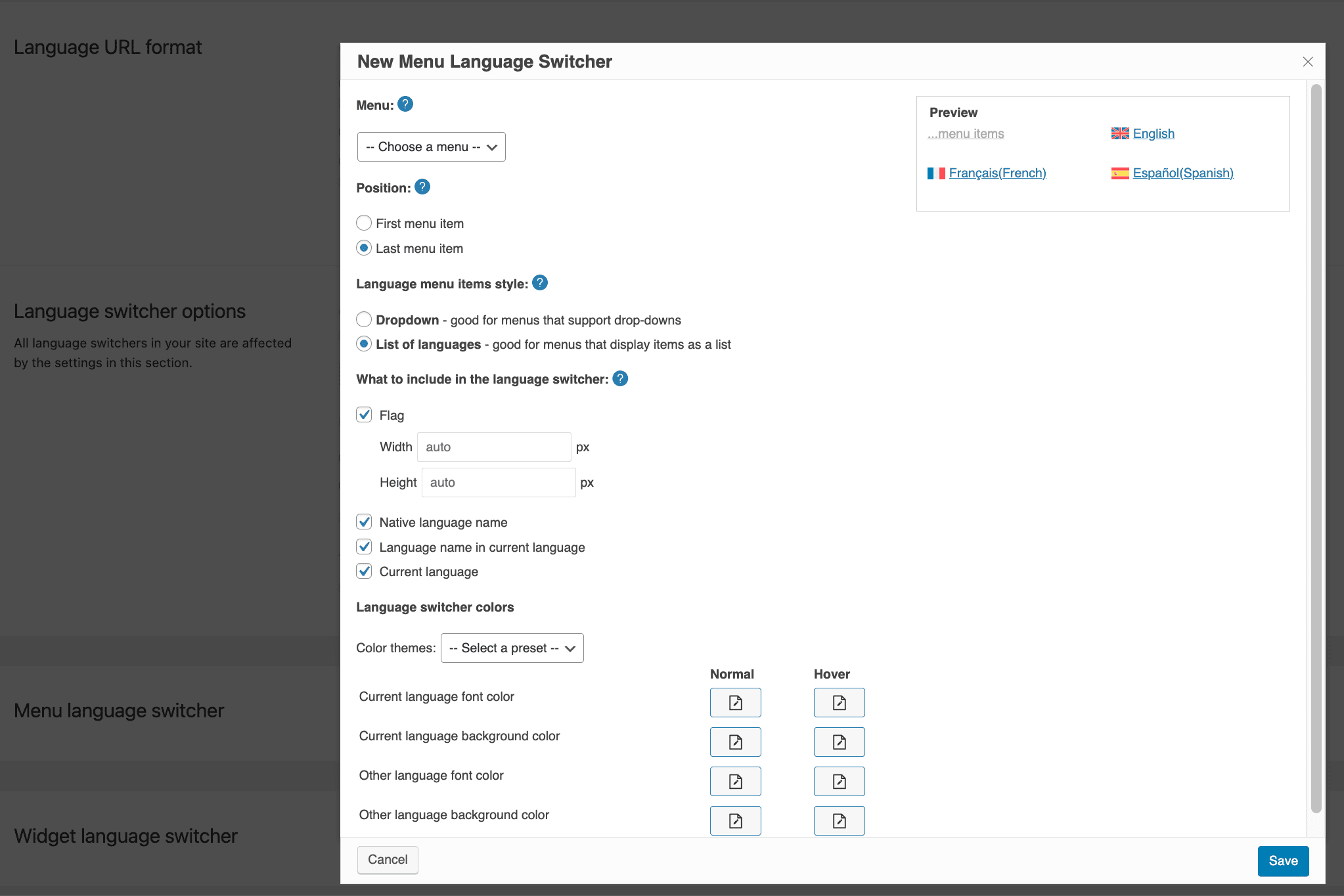1344x896 pixels.
Task: Disable the Current language checkbox
Action: [364, 572]
